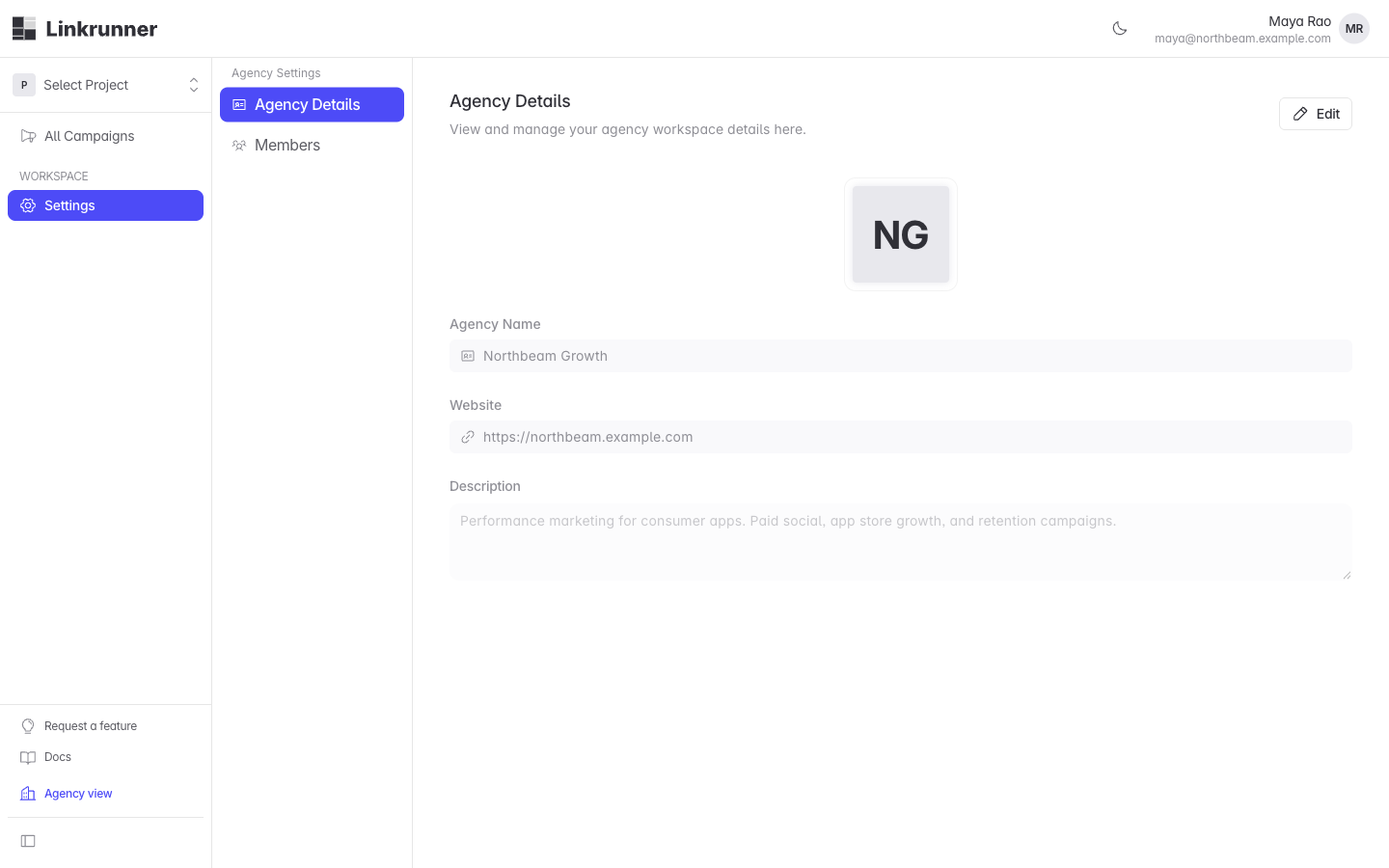Click the Linkrunner logo icon
This screenshot has height=868, width=1389.
coord(24,29)
